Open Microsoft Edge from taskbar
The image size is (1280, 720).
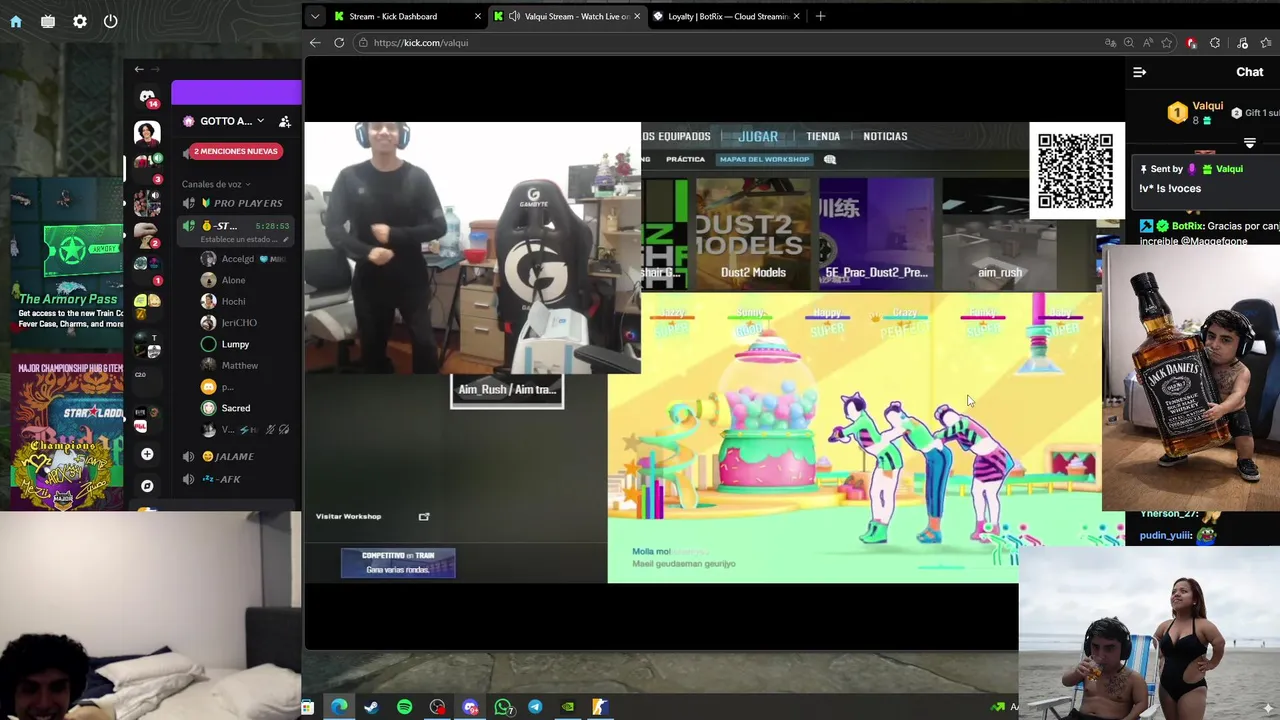coord(339,707)
